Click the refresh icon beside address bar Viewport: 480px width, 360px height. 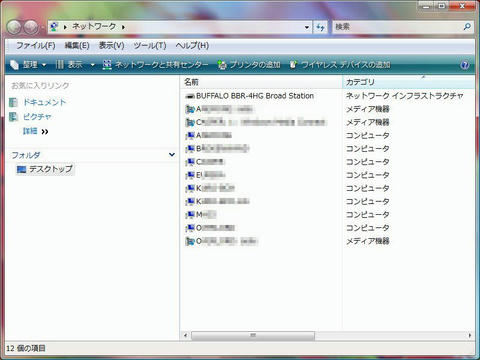click(320, 27)
